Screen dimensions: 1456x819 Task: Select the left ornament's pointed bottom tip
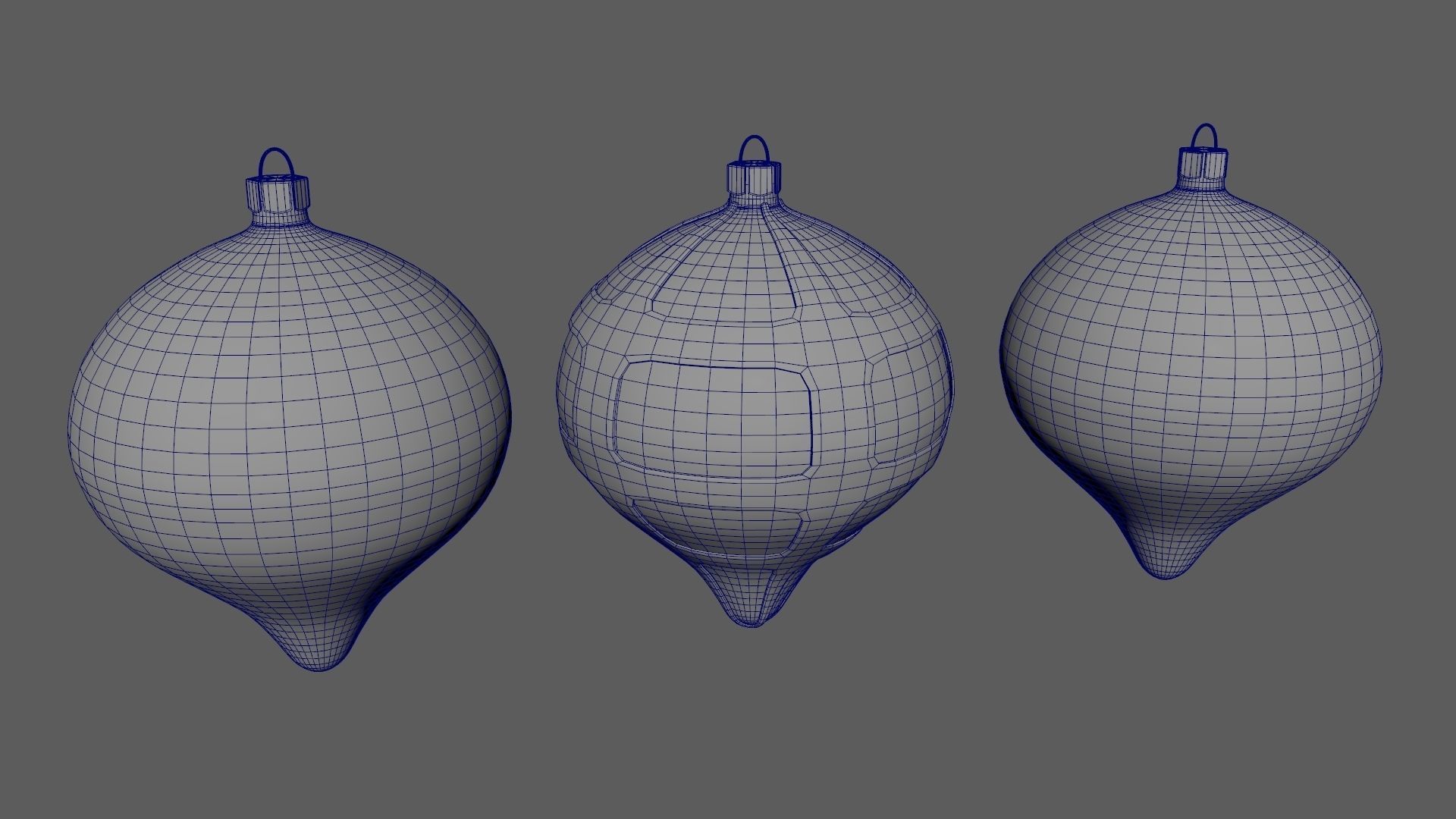(321, 658)
